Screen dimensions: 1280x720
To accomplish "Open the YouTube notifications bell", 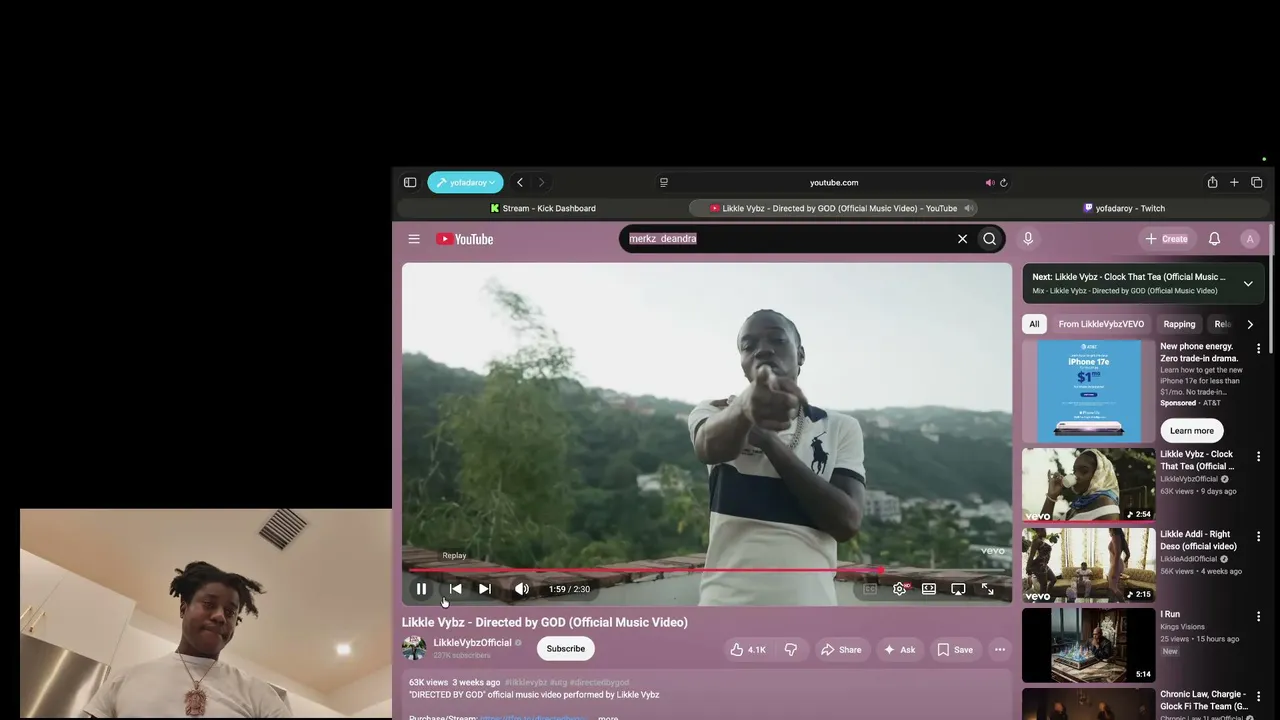I will point(1214,239).
